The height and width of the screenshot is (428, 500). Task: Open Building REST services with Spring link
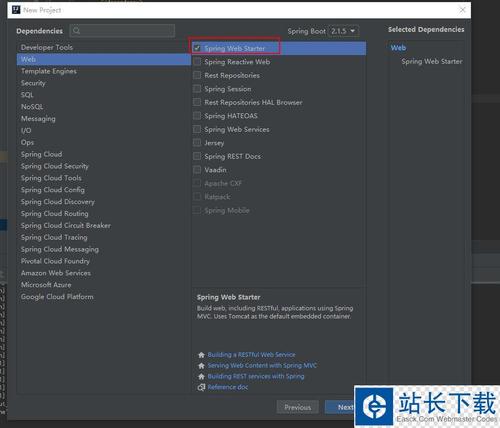click(x=256, y=376)
